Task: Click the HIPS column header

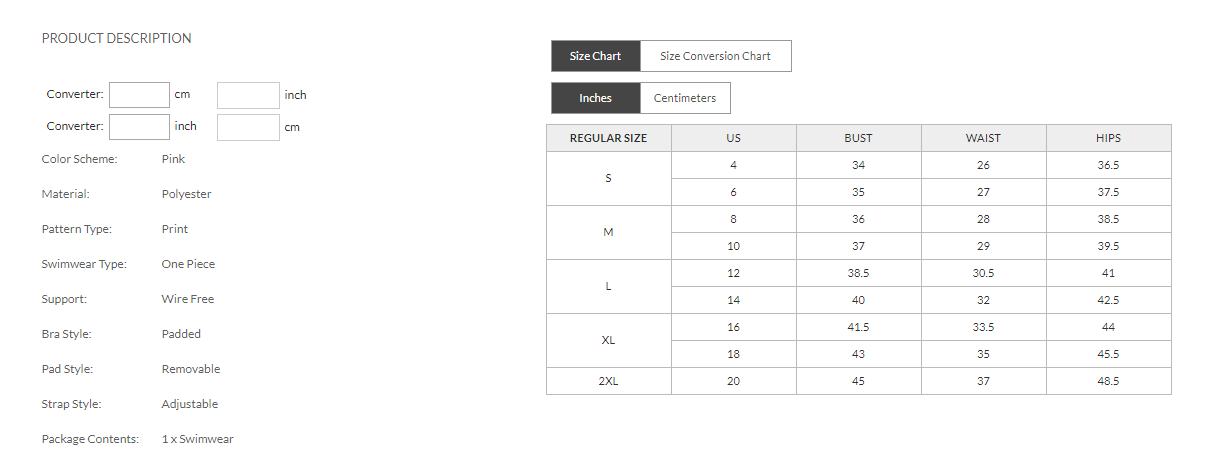Action: point(1108,138)
